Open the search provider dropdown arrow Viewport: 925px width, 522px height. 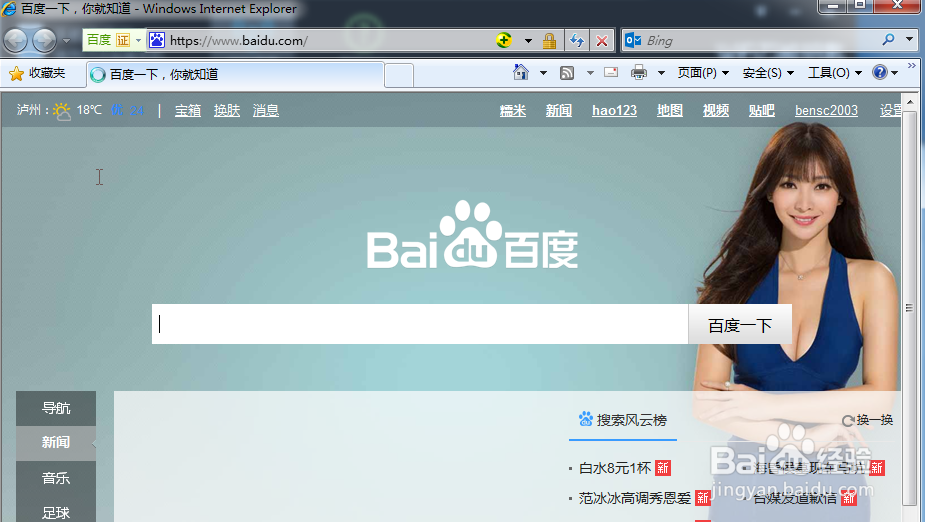(x=909, y=40)
